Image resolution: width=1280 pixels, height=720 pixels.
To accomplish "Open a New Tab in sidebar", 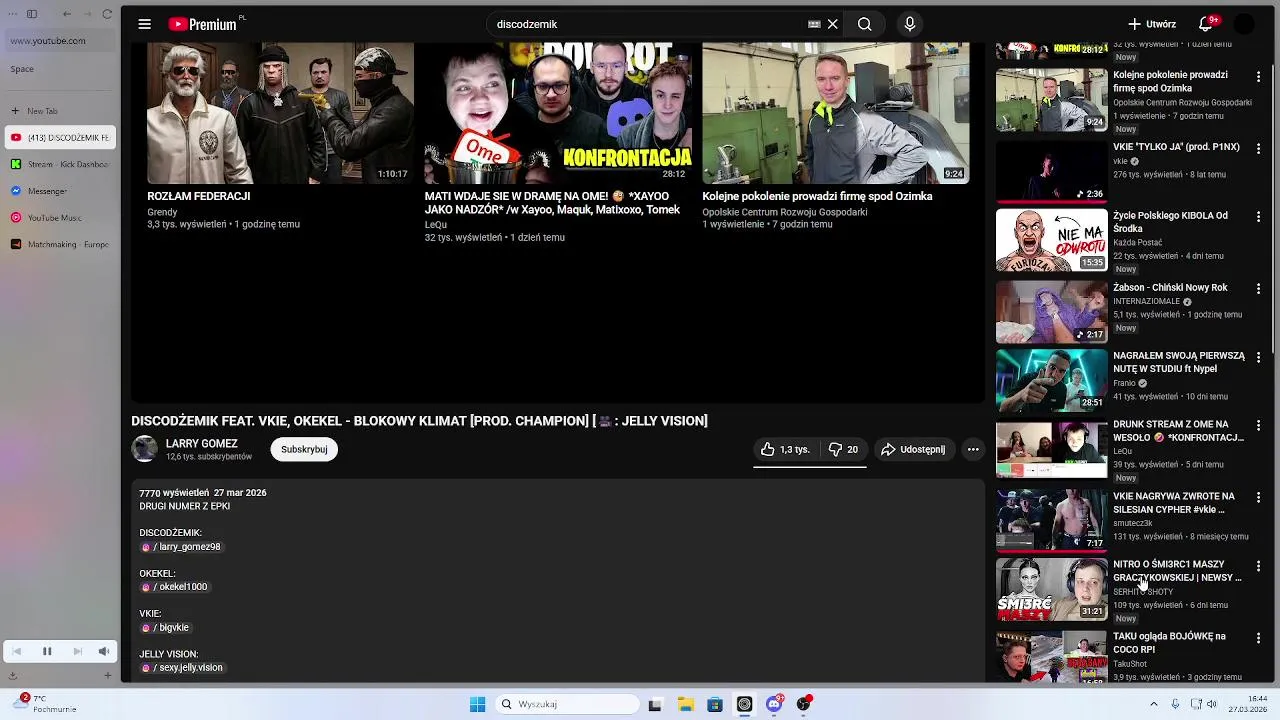I will click(x=60, y=111).
